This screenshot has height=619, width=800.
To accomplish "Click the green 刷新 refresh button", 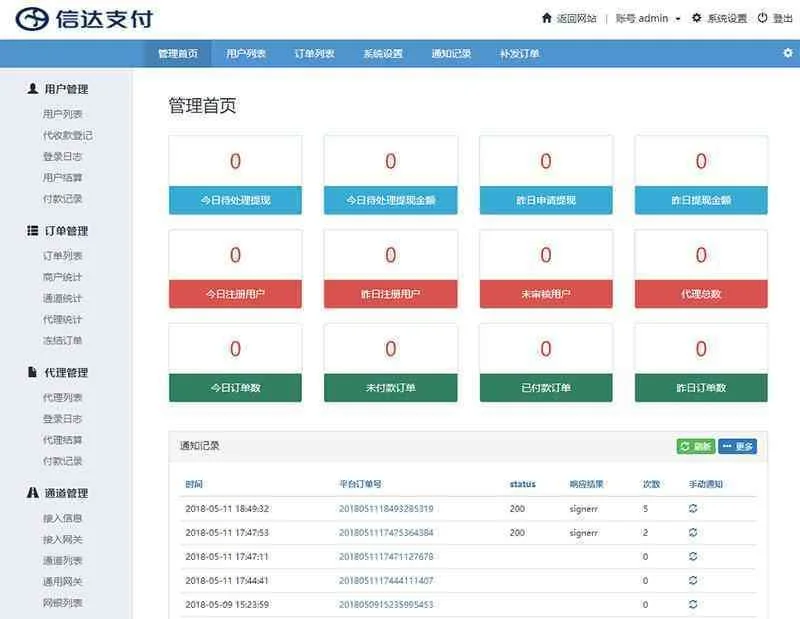I will pos(695,446).
